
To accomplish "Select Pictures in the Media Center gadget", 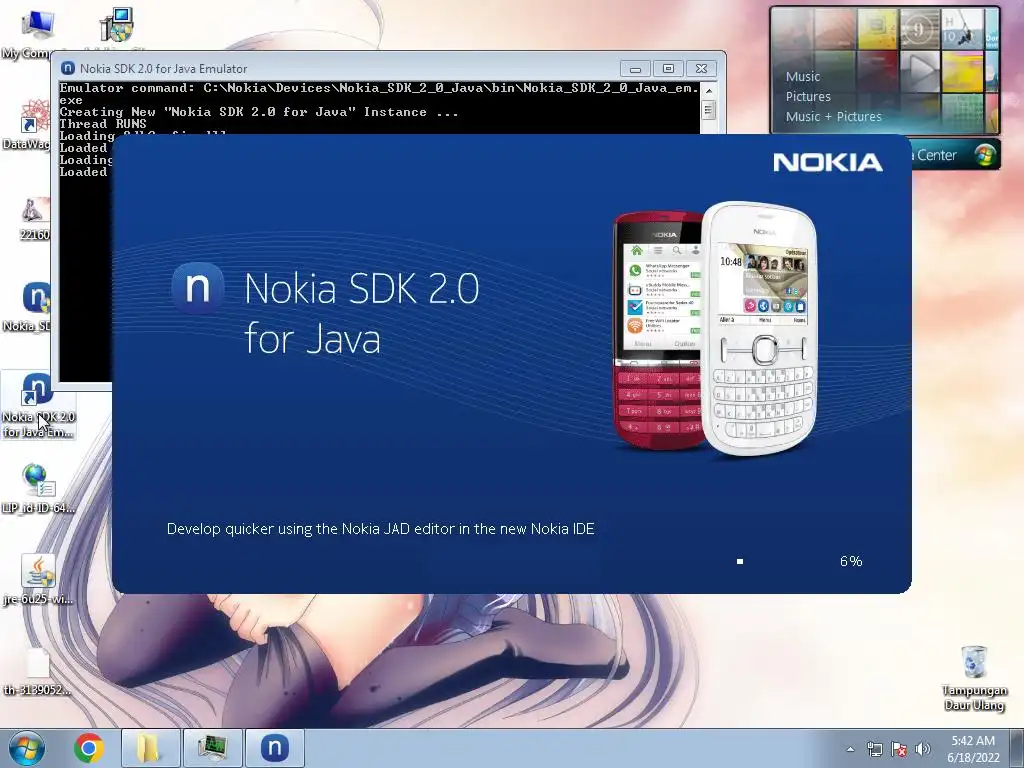I will point(808,97).
